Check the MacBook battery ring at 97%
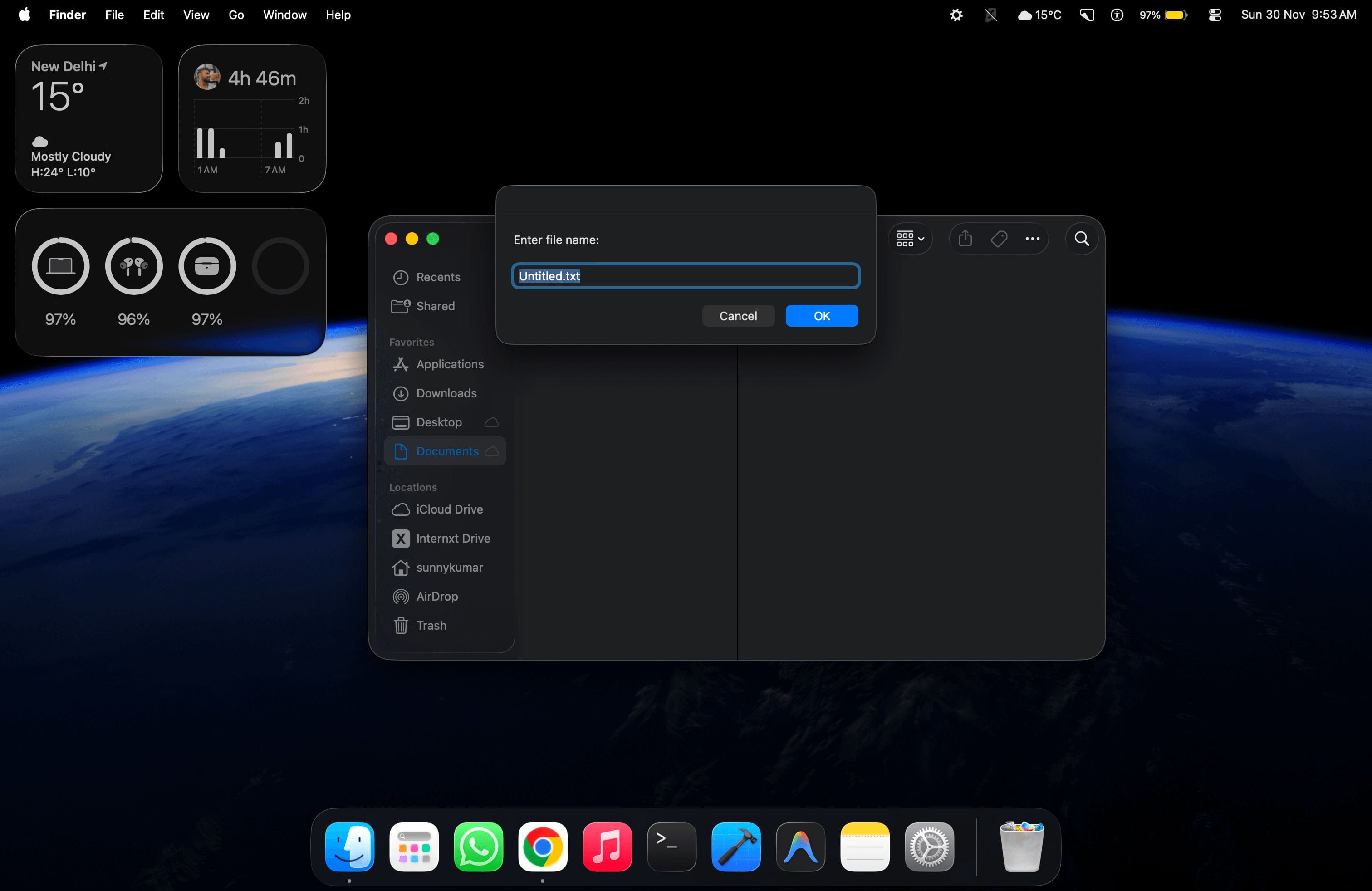Viewport: 1372px width, 891px height. tap(60, 266)
